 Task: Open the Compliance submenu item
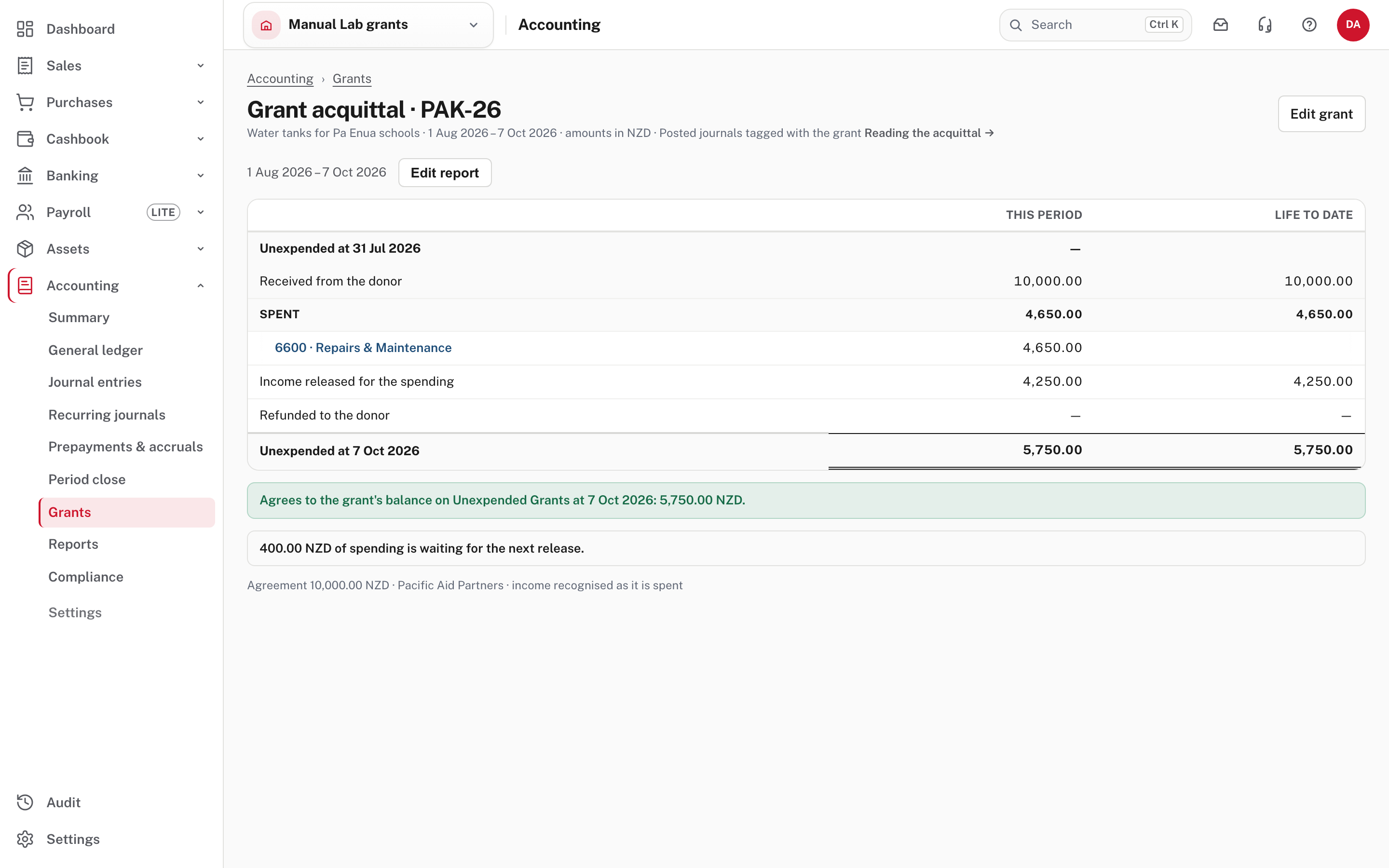pos(85,577)
